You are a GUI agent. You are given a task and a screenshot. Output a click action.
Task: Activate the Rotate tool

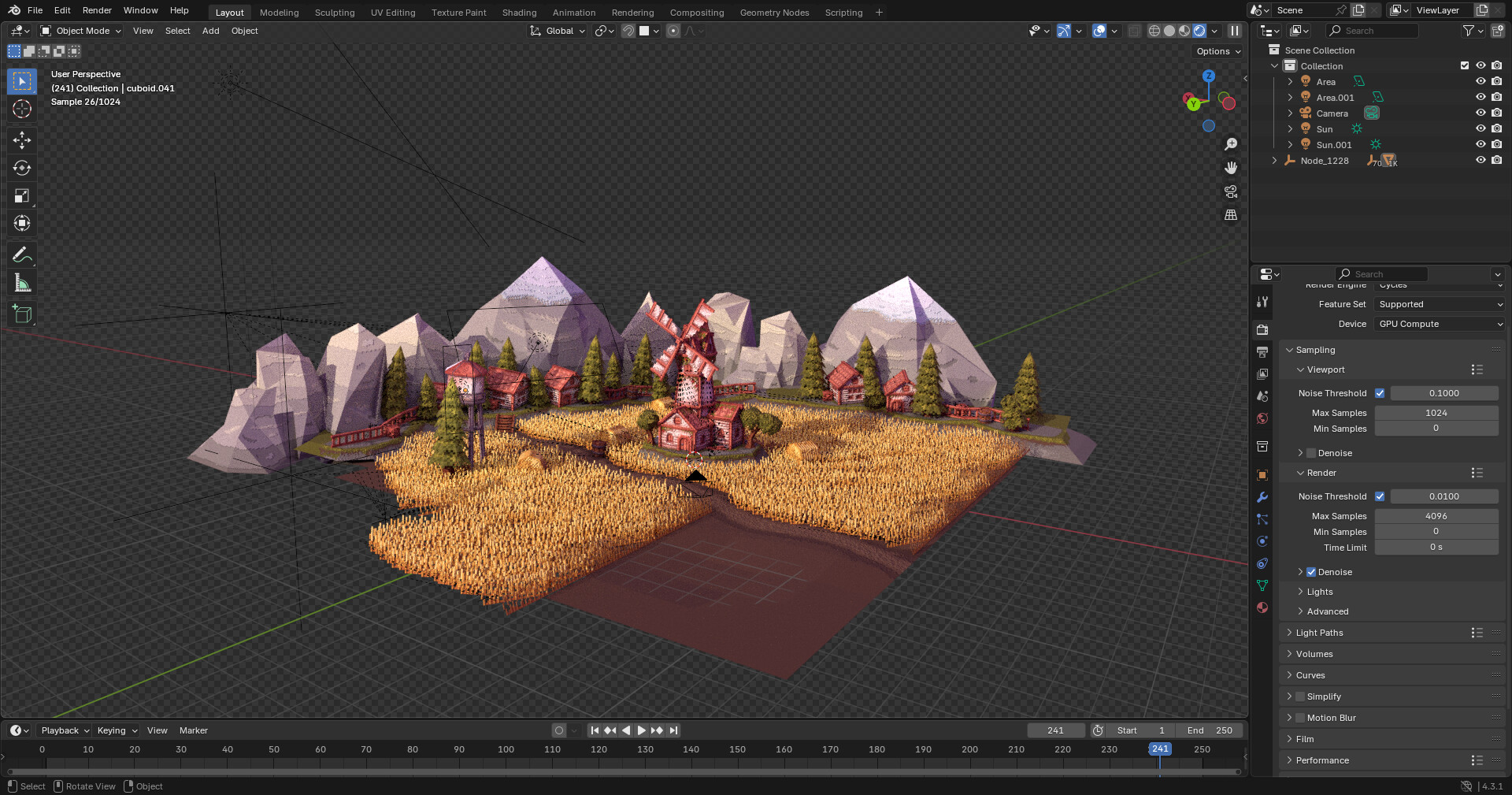21,167
